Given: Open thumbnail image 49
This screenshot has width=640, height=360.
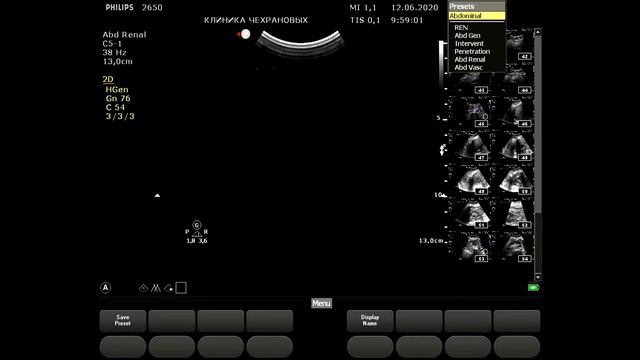Looking at the screenshot, I should click(471, 180).
